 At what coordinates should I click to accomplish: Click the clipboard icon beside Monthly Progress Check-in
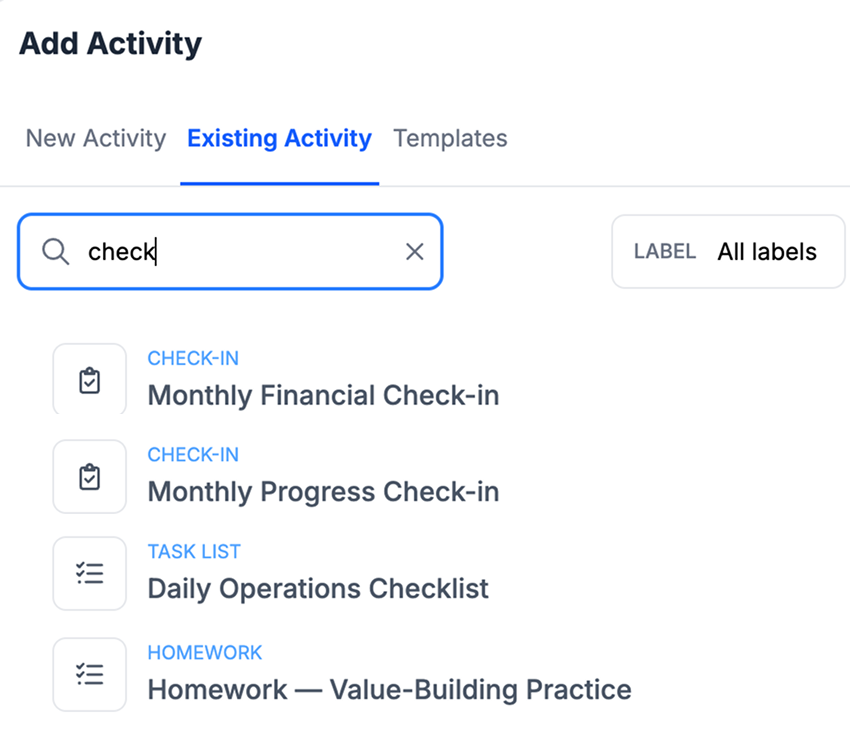[x=89, y=476]
